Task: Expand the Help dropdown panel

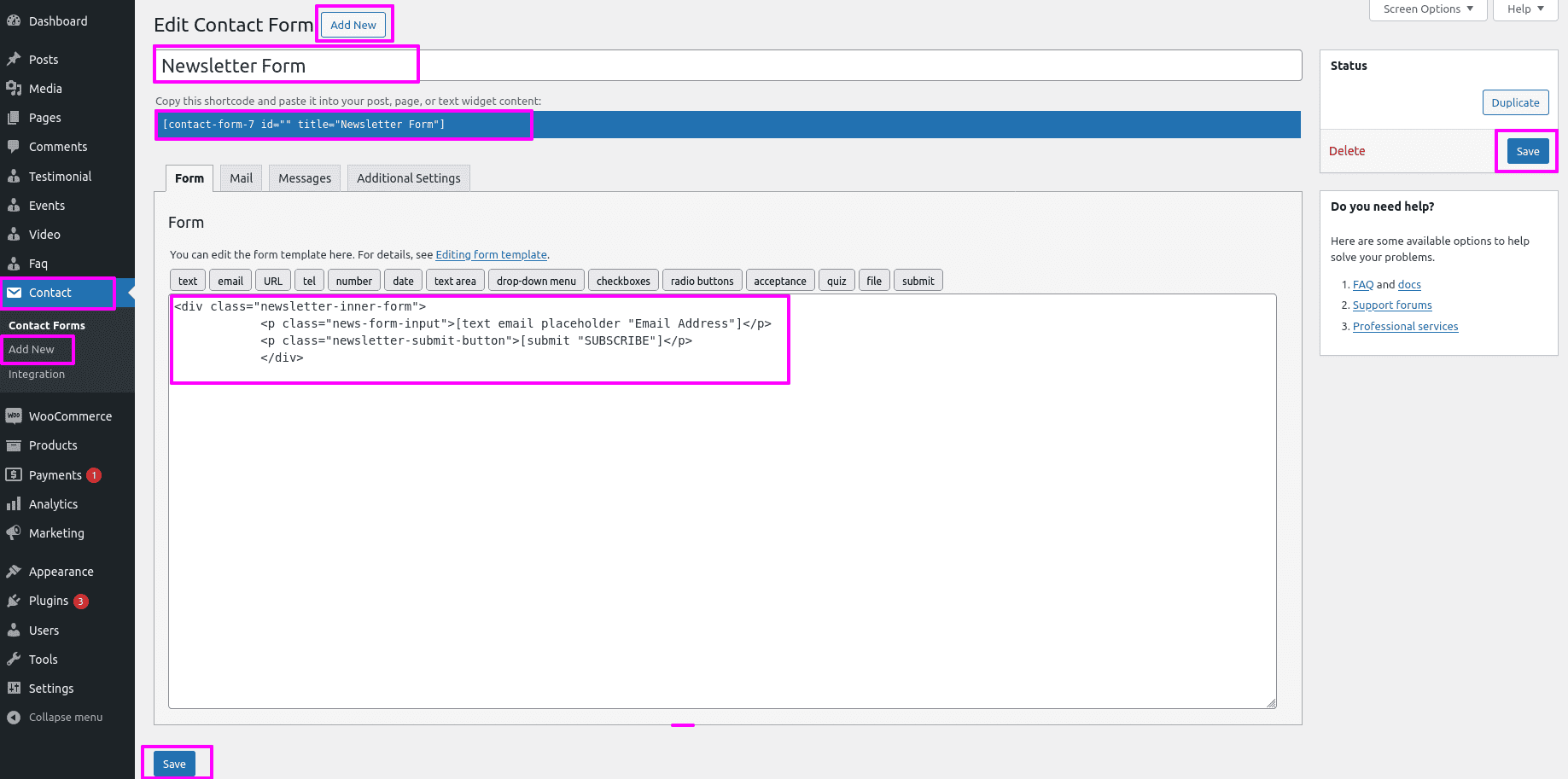Action: (x=1525, y=9)
